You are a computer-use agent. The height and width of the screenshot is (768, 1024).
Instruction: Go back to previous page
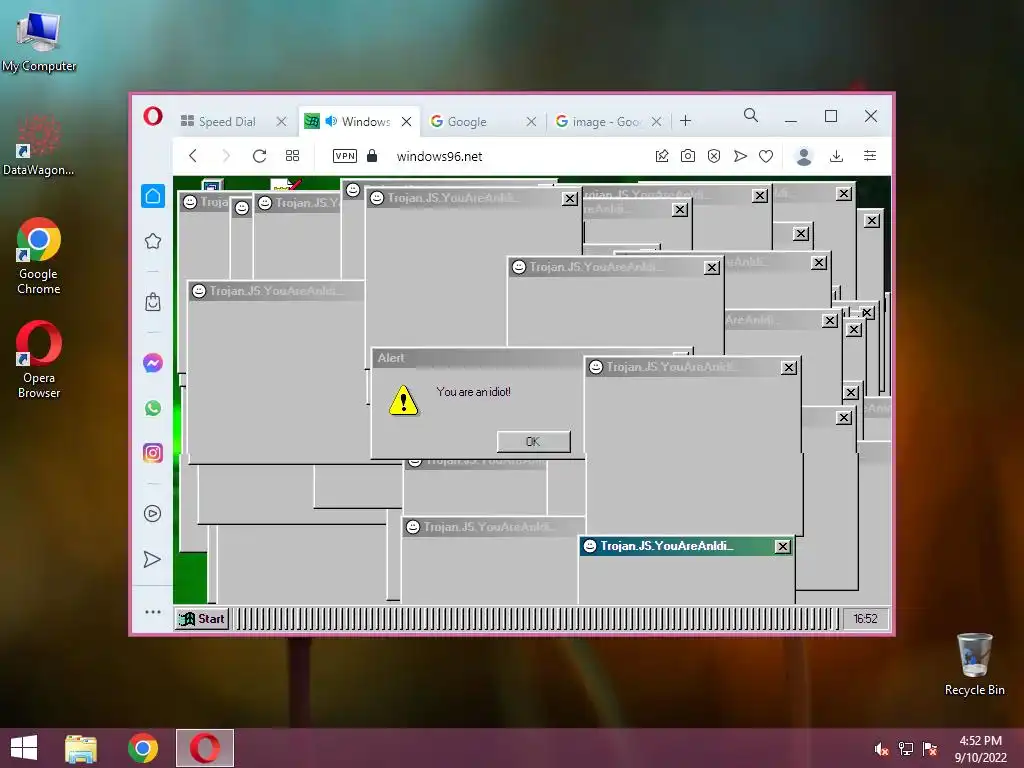click(193, 155)
